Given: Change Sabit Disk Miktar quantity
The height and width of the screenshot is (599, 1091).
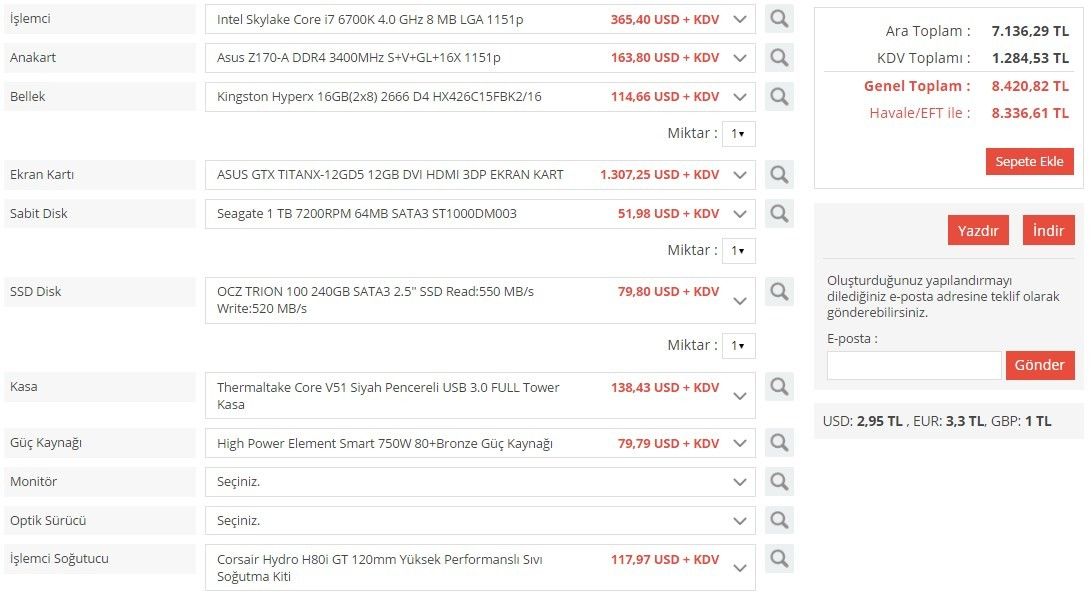Looking at the screenshot, I should (x=738, y=251).
